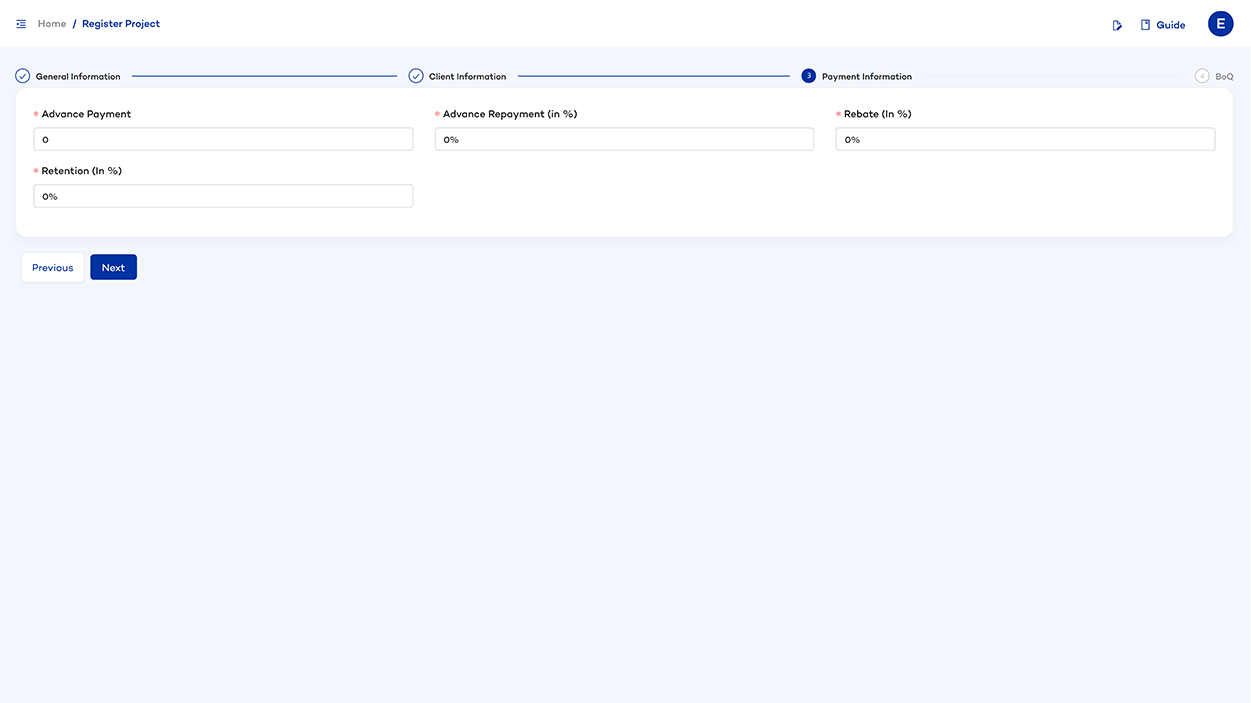This screenshot has height=703, width=1251.
Task: Click the video tutorial icon beside Guide
Action: 1117,25
